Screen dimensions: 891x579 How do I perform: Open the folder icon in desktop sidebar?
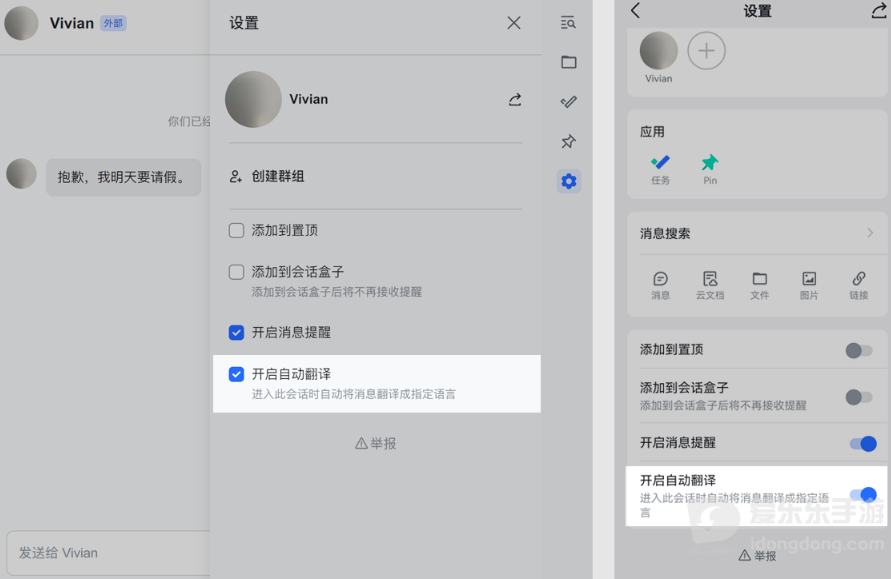click(568, 62)
